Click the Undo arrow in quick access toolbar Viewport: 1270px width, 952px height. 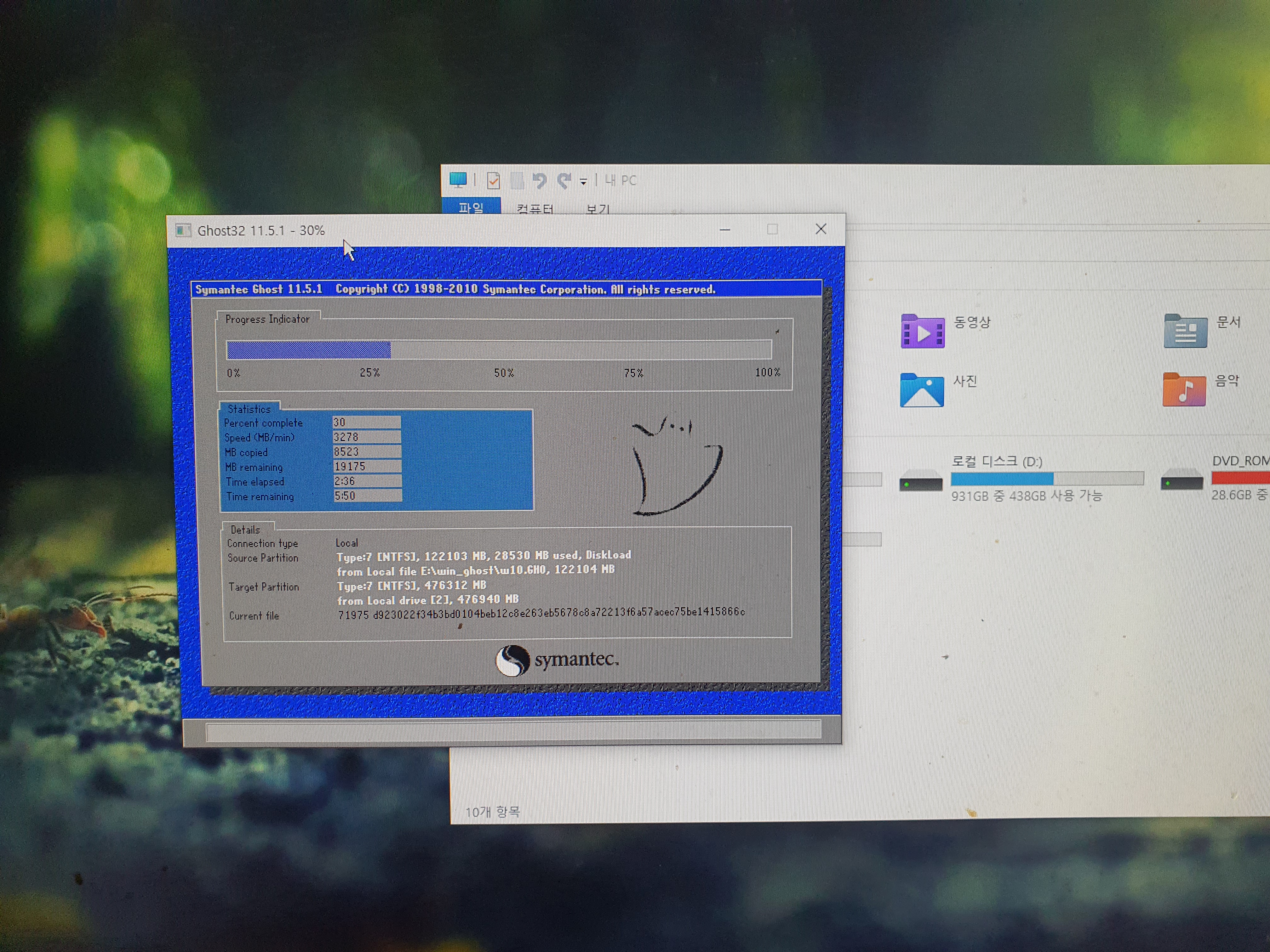[x=539, y=181]
